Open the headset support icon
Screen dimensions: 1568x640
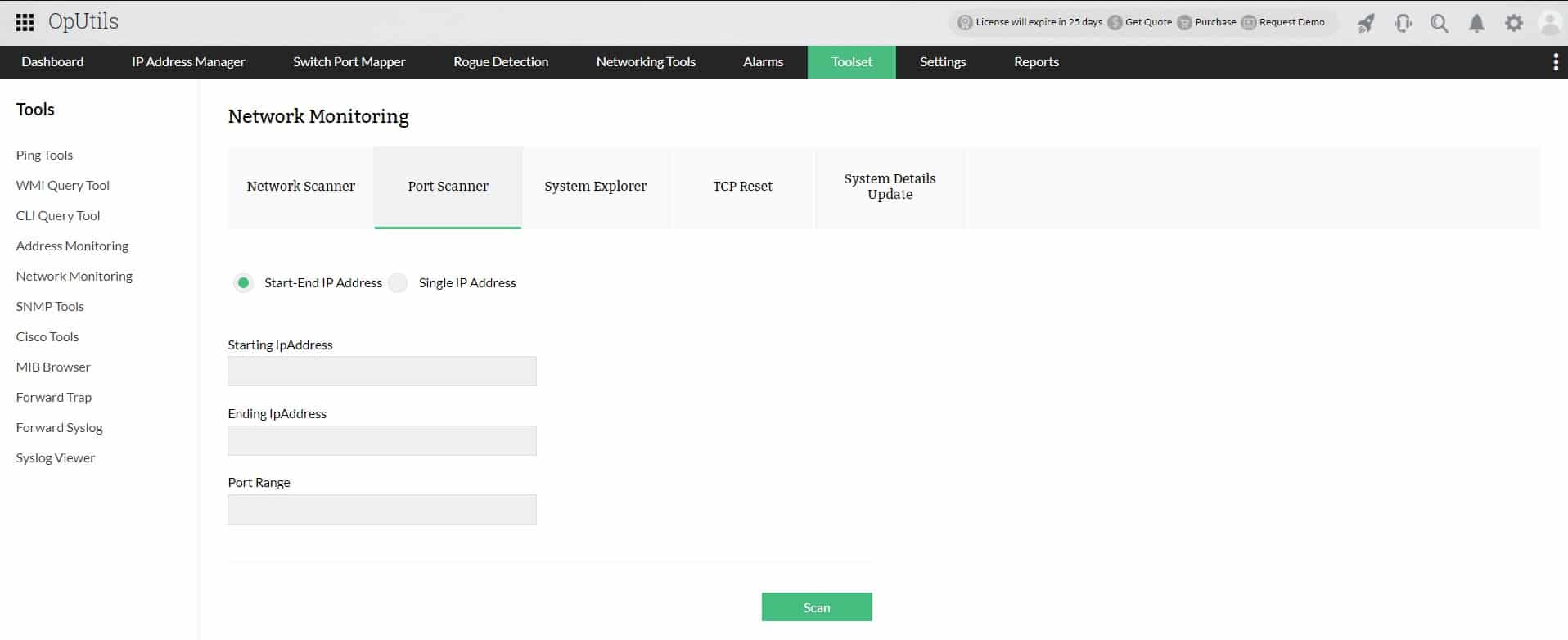click(1403, 23)
